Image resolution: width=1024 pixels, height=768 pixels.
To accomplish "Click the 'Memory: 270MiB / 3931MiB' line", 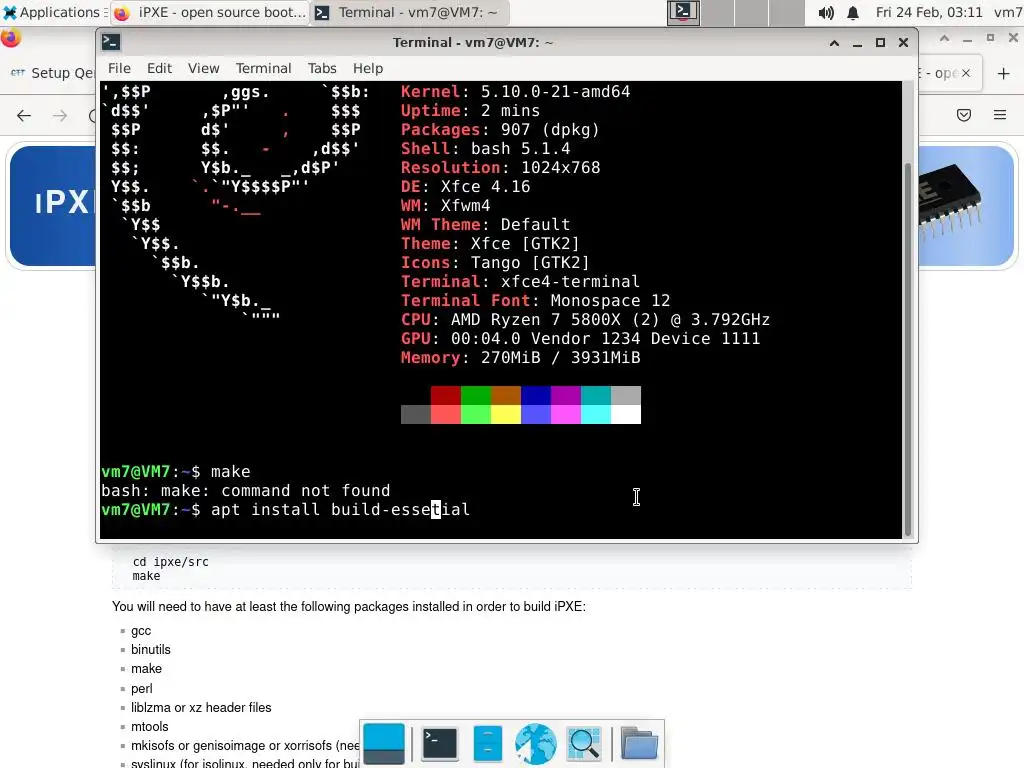I will coord(520,357).
